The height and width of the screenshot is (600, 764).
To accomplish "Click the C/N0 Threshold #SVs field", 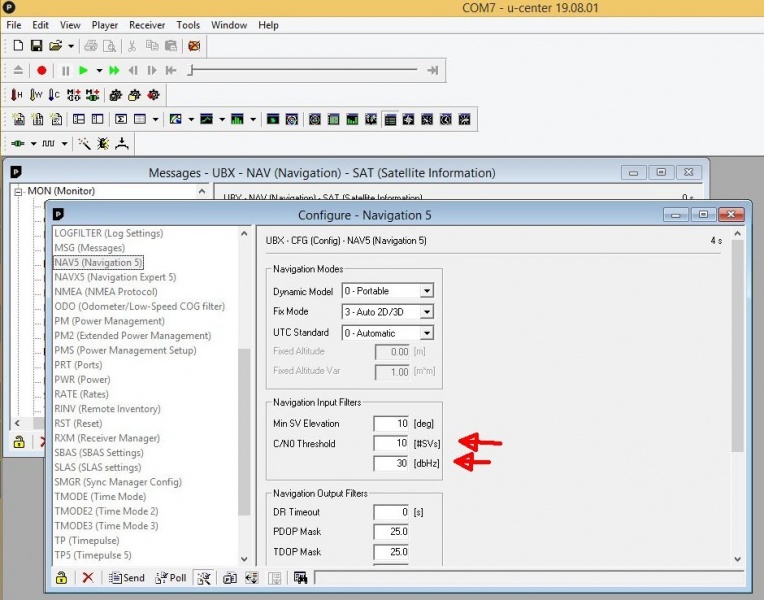I will click(x=391, y=444).
